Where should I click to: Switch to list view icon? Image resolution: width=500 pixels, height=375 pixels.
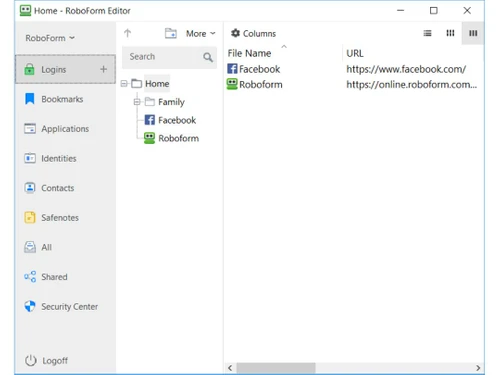[x=427, y=33]
